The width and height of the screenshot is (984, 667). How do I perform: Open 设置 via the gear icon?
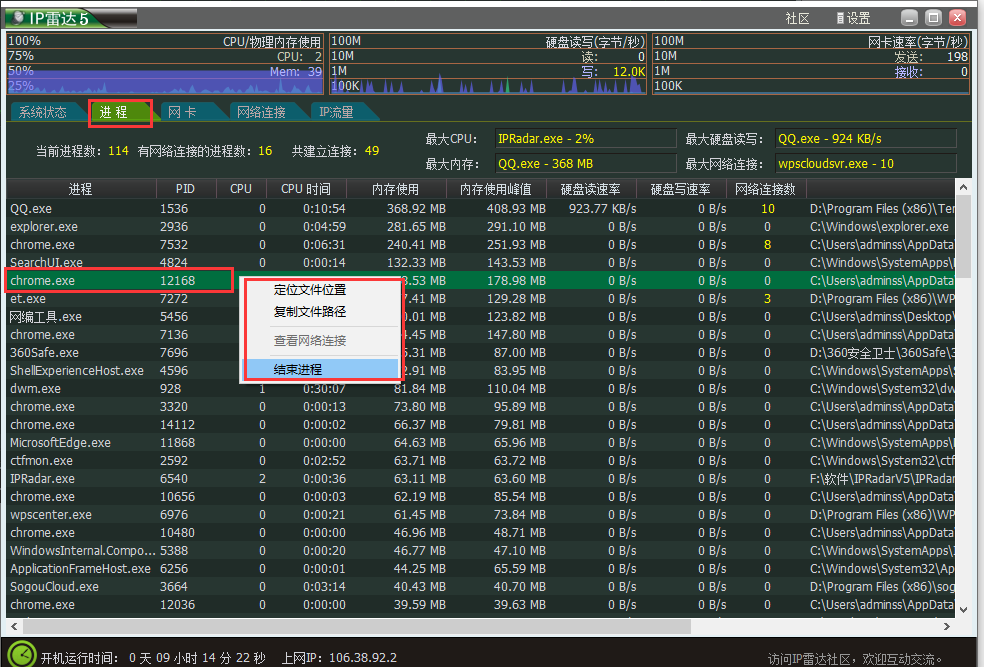click(x=855, y=16)
